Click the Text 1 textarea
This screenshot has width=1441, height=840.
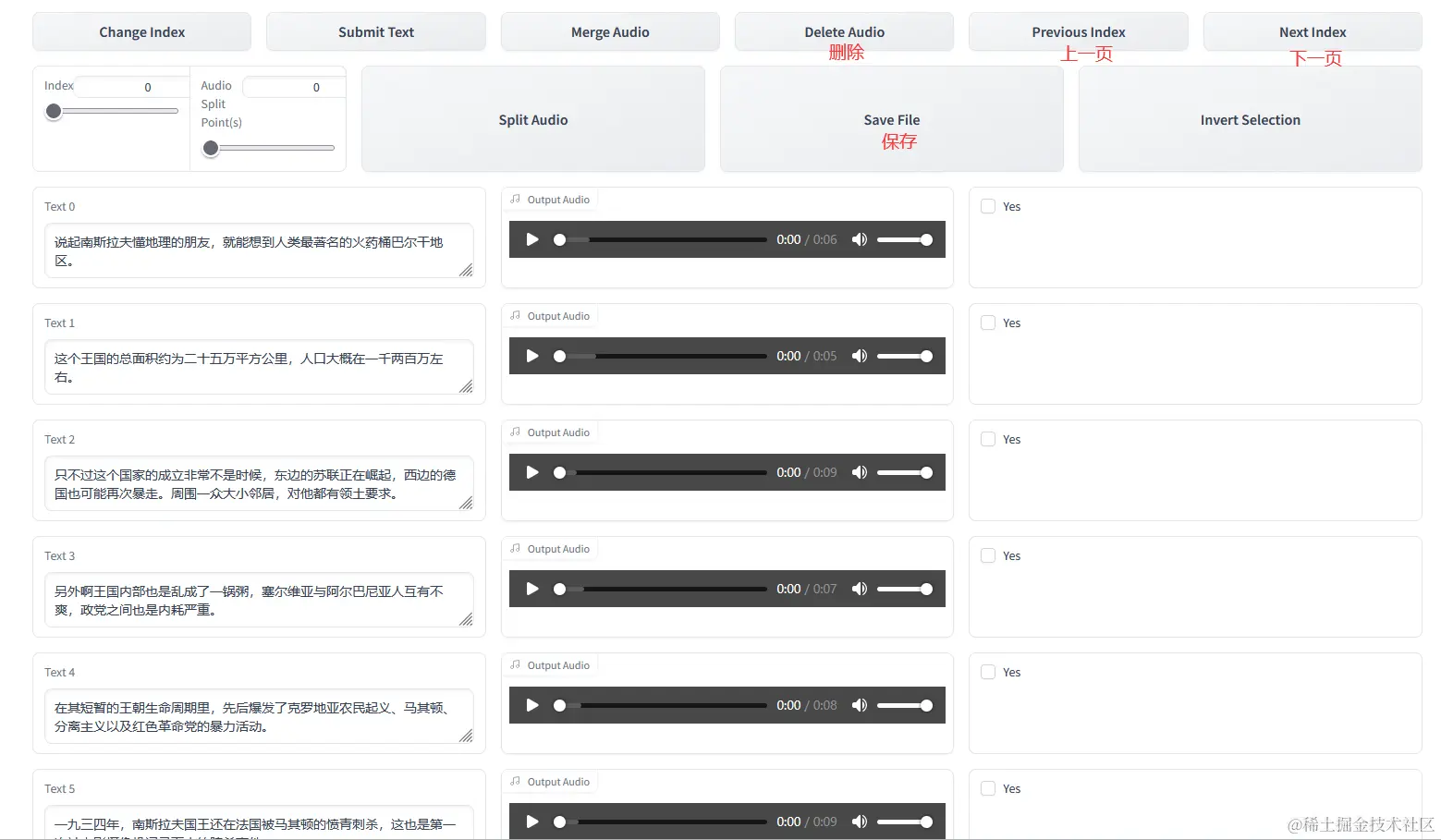click(x=259, y=367)
